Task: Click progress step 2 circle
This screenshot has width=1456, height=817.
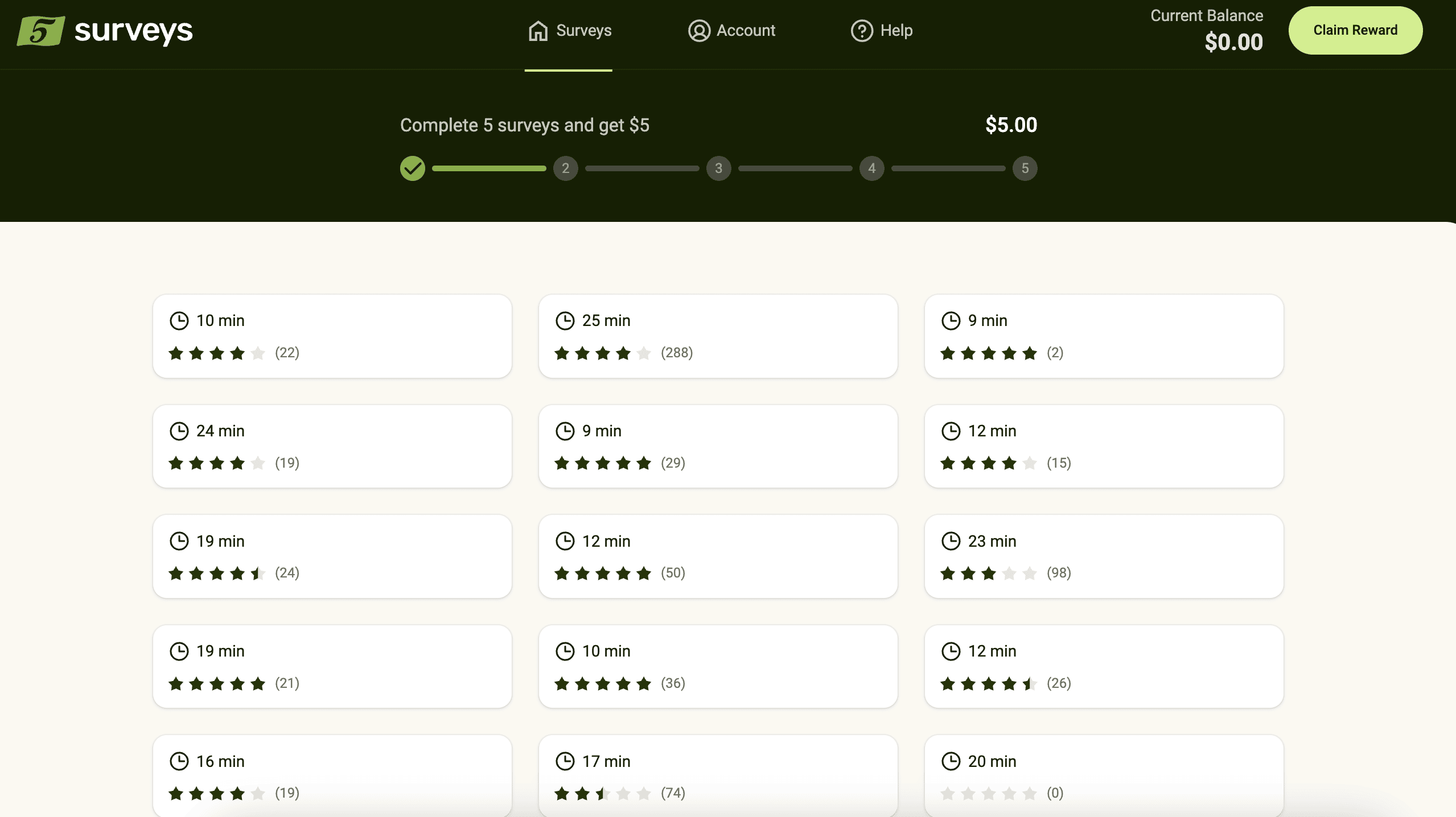Action: [x=565, y=168]
